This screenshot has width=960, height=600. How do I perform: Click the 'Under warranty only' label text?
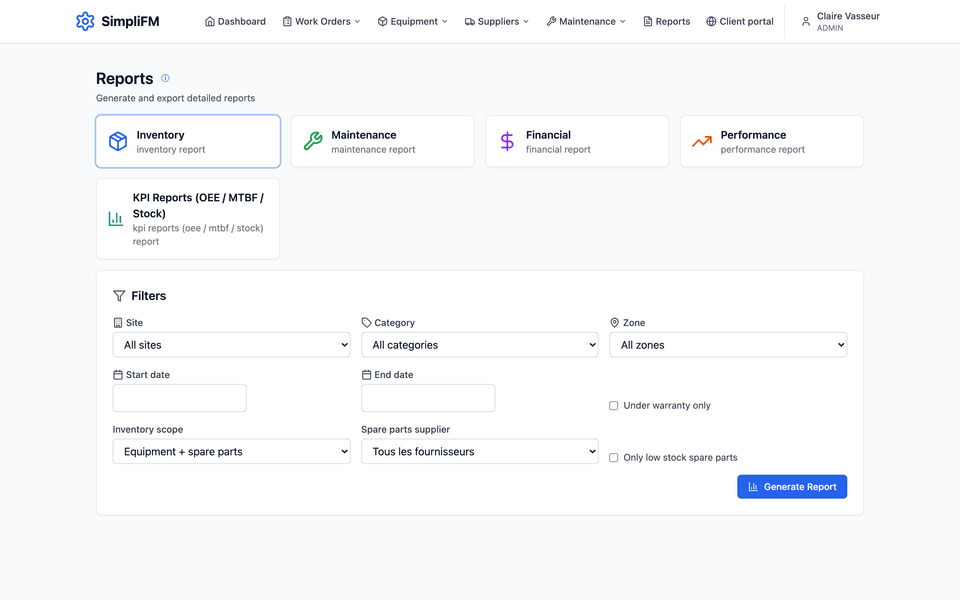click(x=667, y=405)
